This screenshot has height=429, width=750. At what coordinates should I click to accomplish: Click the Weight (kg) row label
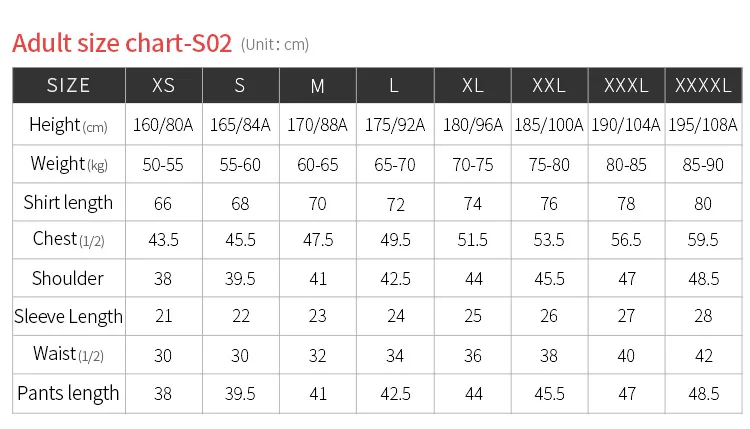(x=68, y=164)
